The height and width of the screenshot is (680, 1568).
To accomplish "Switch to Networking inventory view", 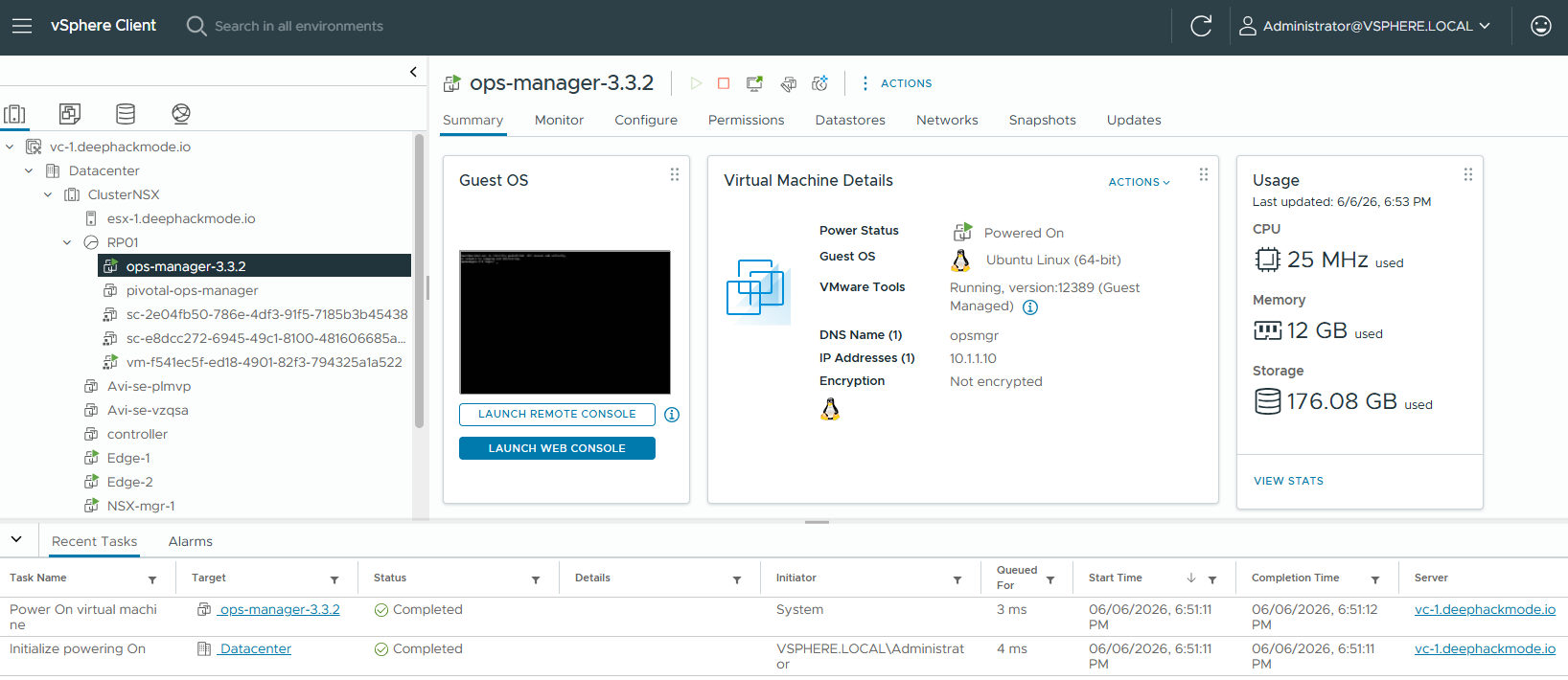I will tap(181, 114).
